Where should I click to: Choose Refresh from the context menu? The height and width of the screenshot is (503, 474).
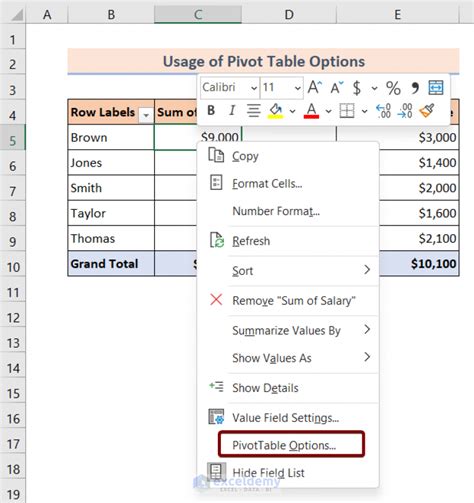pyautogui.click(x=288, y=241)
